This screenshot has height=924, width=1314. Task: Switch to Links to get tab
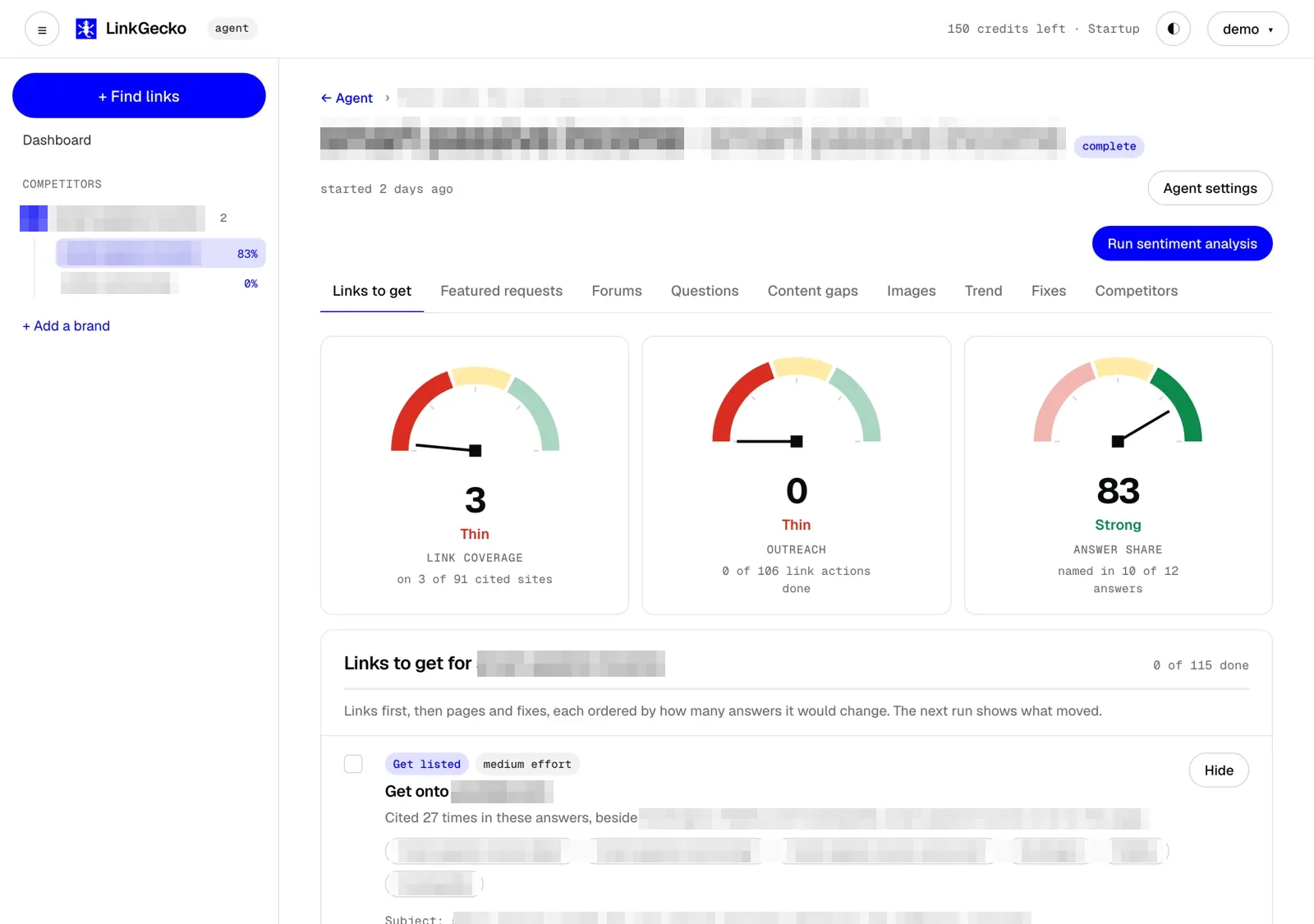coord(372,291)
